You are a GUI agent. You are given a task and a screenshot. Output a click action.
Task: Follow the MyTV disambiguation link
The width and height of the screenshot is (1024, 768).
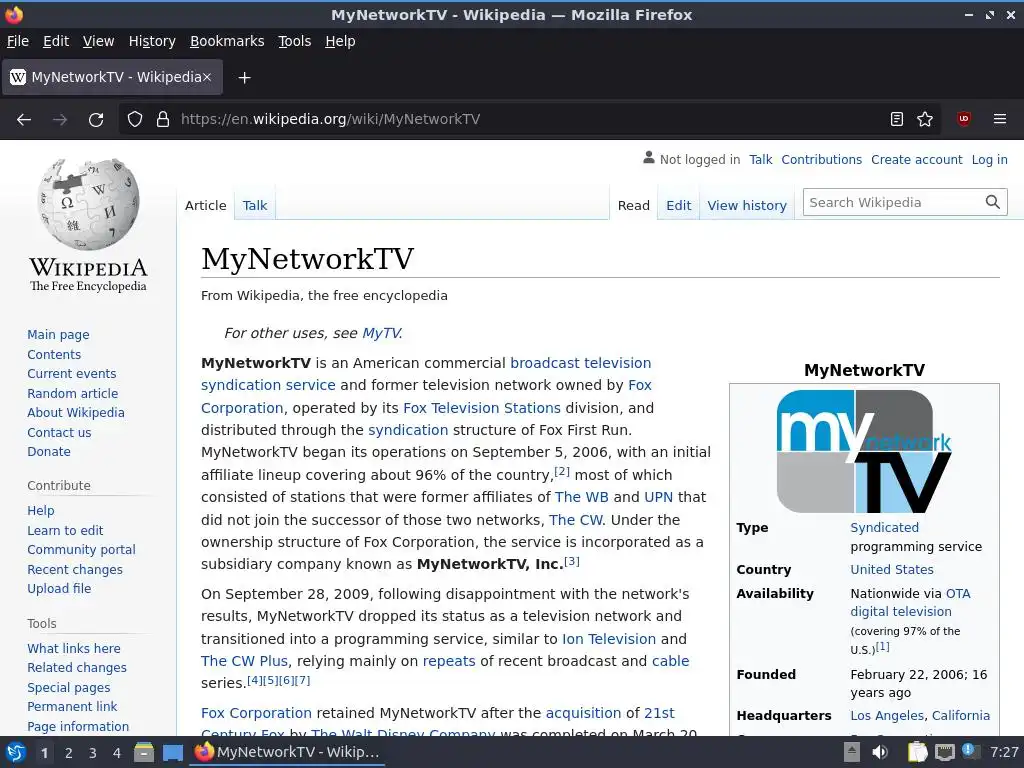381,333
